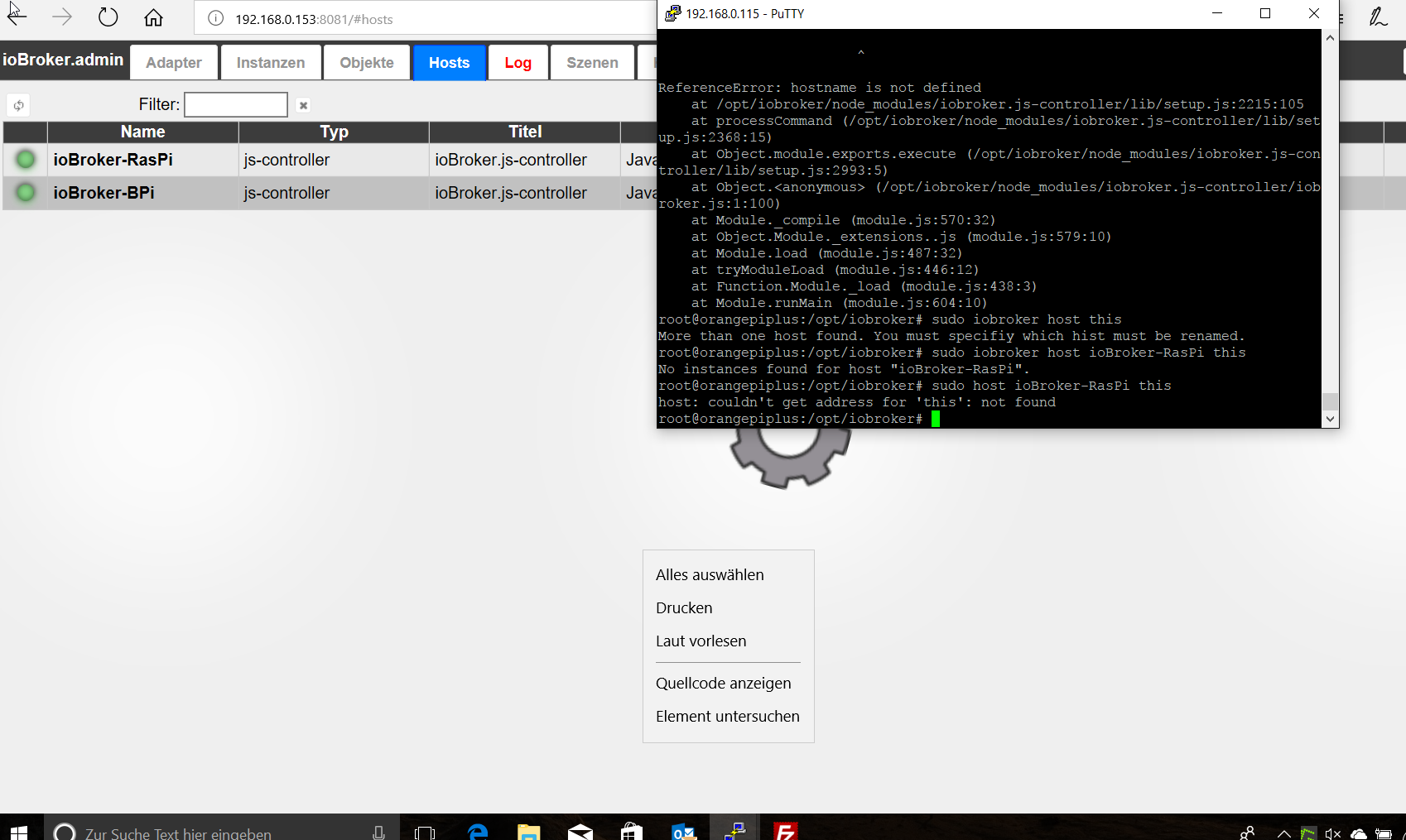
Task: Open File Explorer from the taskbar
Action: coord(528,832)
